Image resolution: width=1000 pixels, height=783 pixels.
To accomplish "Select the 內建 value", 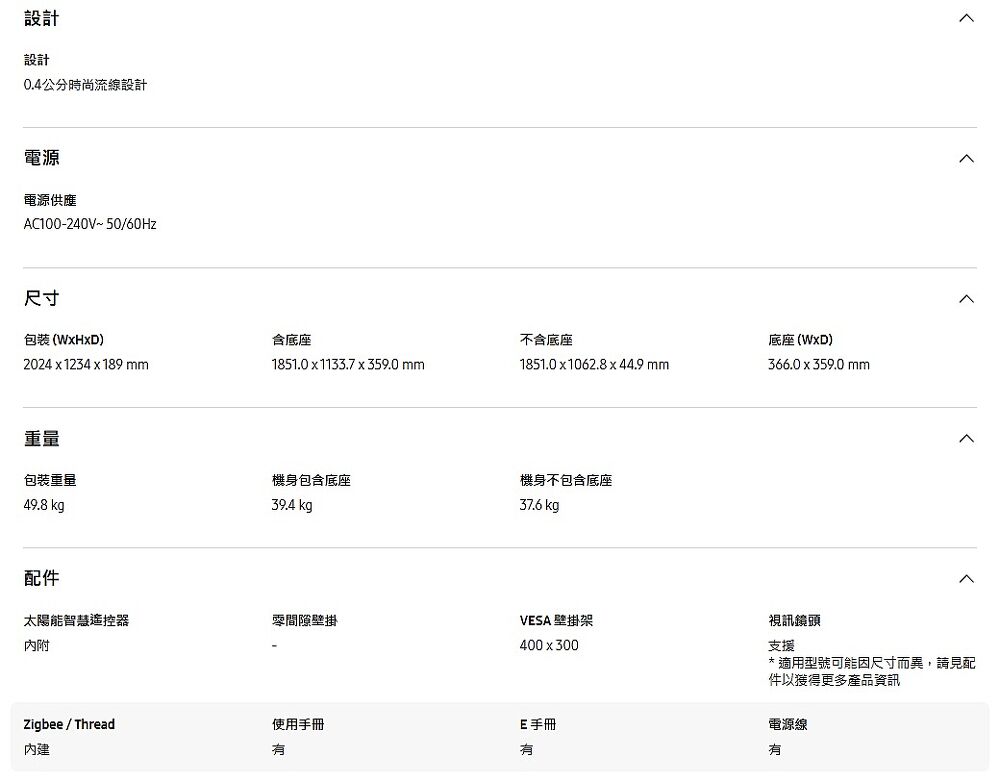I will pyautogui.click(x=36, y=749).
